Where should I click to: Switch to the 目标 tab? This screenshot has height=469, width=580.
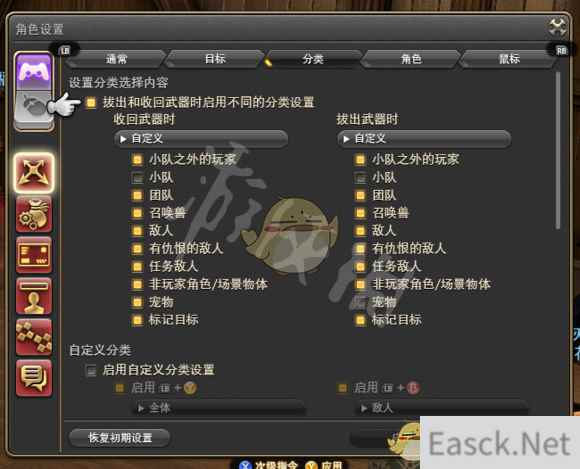[x=214, y=59]
